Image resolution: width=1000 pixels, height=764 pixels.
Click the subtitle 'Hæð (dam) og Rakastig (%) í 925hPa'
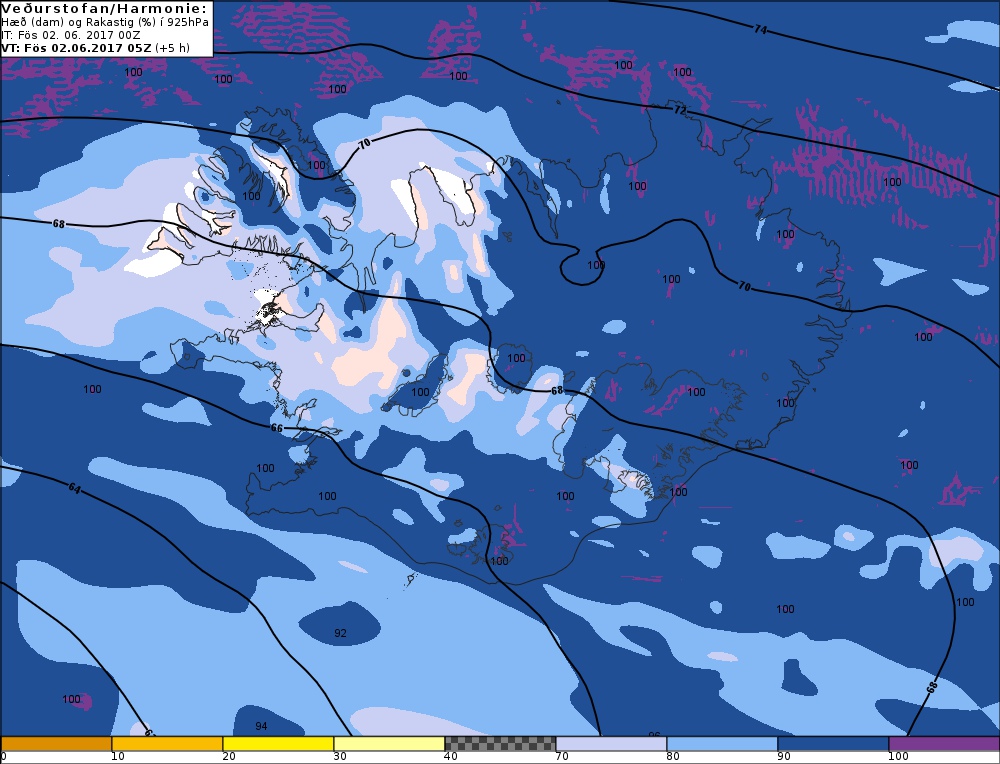point(105,22)
